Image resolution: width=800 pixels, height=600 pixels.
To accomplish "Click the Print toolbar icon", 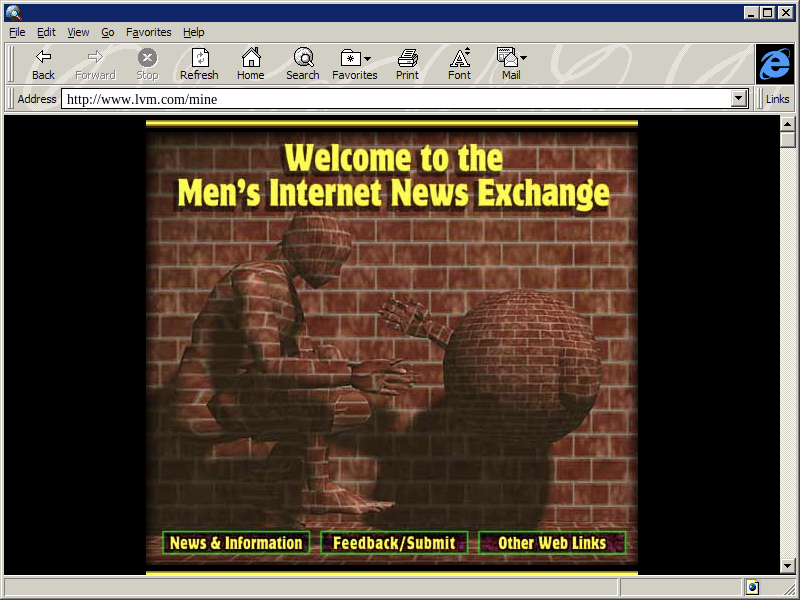I will click(407, 58).
